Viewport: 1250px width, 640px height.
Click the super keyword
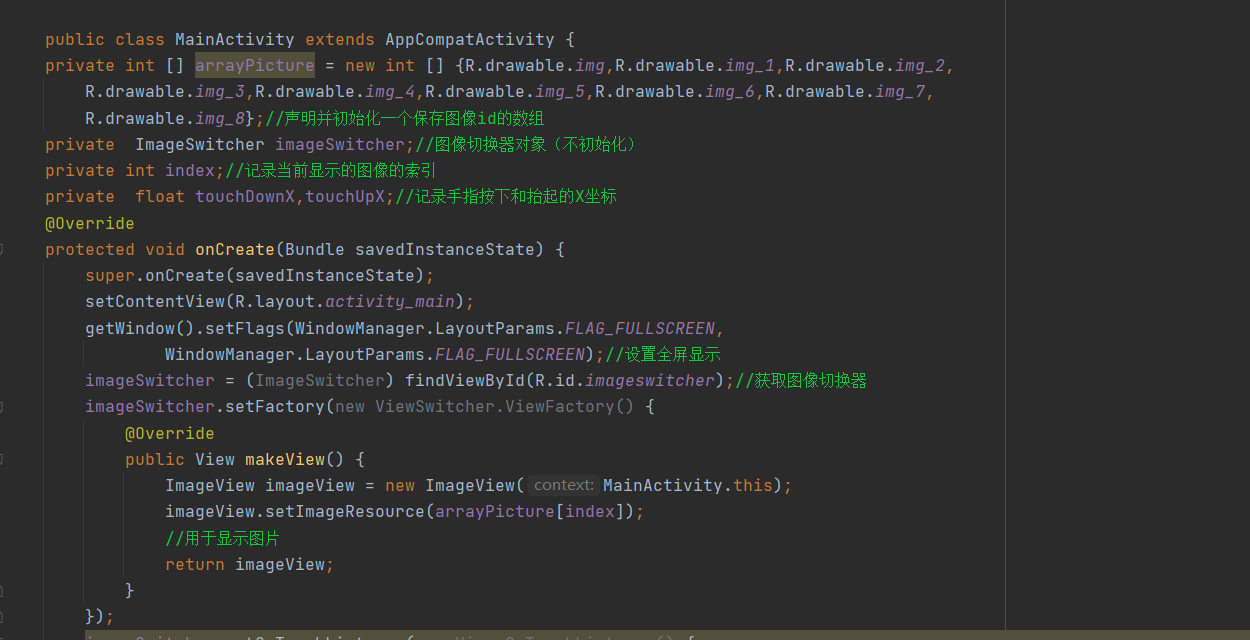pyautogui.click(x=110, y=275)
